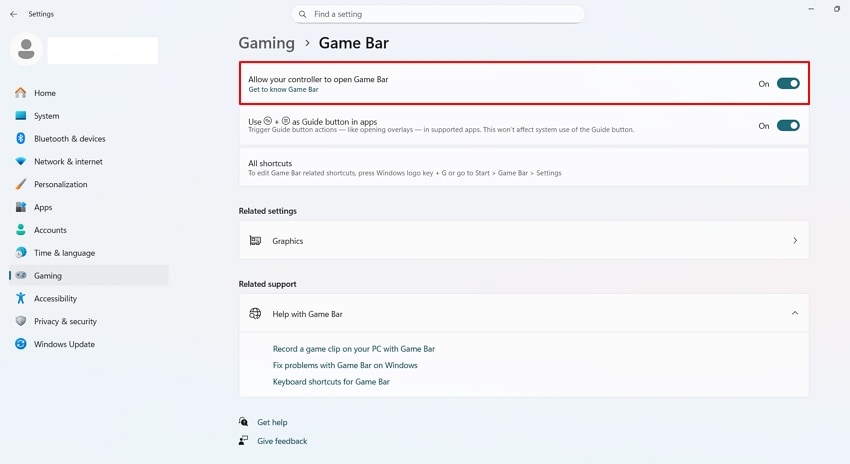Click the back arrow icon
The image size is (850, 464).
click(x=14, y=14)
